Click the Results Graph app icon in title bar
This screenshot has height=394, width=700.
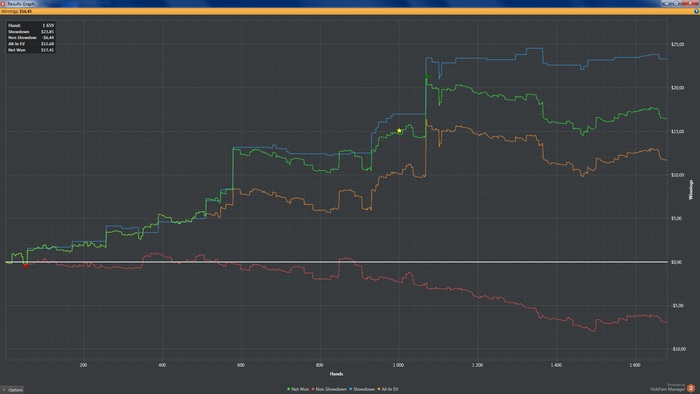[3, 3]
